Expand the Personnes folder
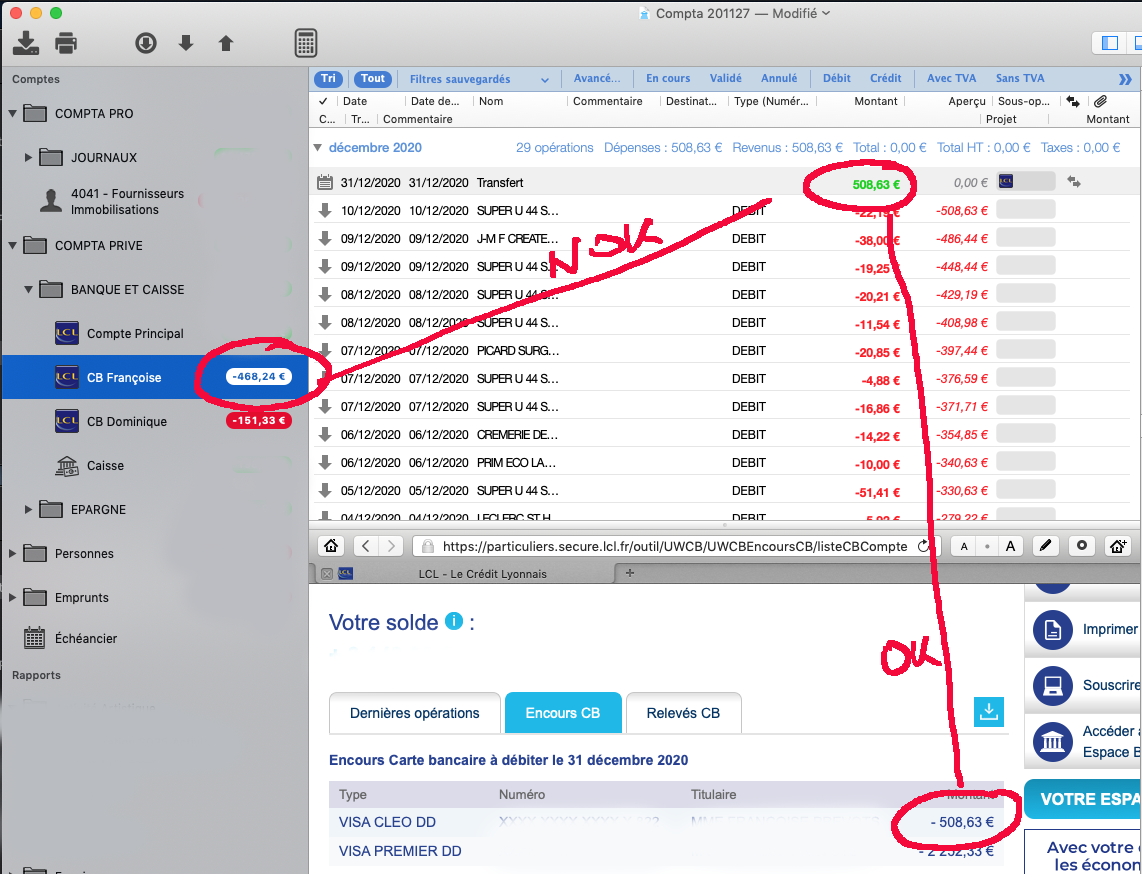Viewport: 1142px width, 874px height. (12, 554)
